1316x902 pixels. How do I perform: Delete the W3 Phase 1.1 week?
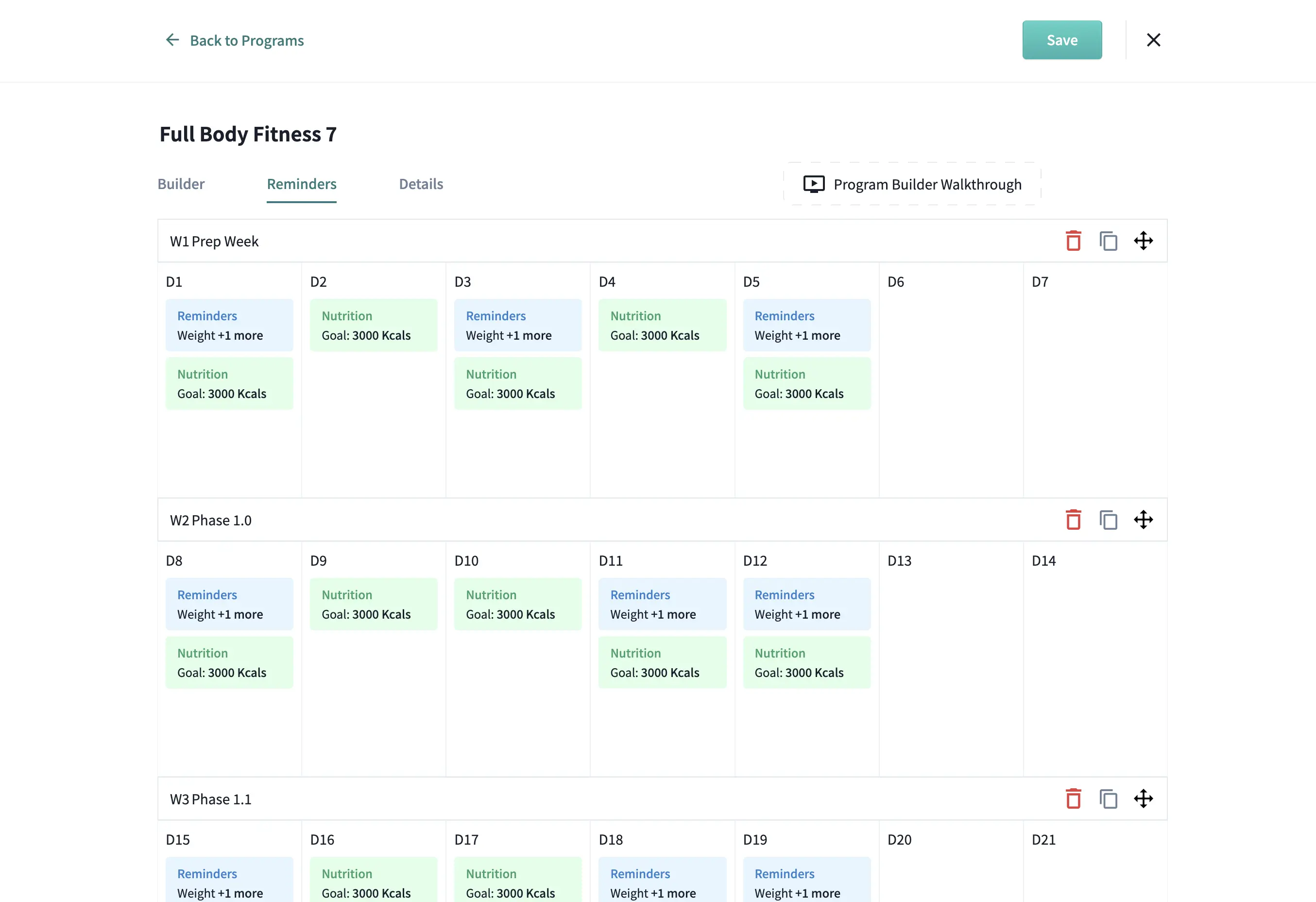[x=1073, y=798]
